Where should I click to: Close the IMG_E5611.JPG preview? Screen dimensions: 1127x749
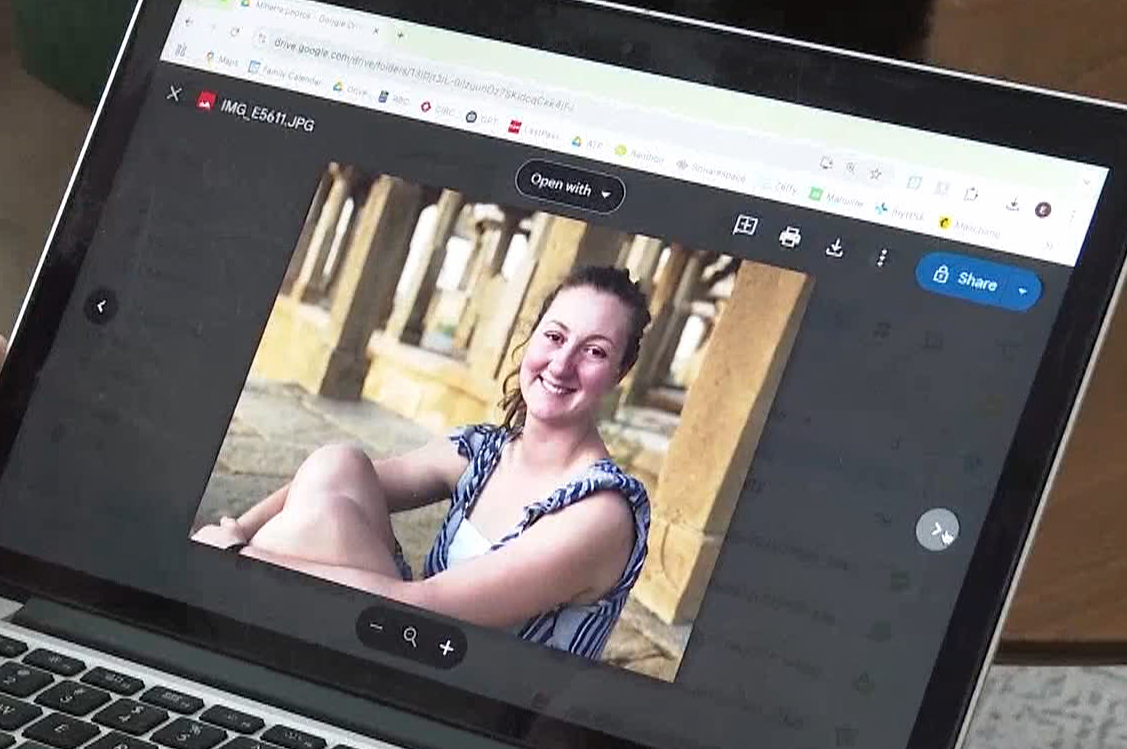point(174,93)
